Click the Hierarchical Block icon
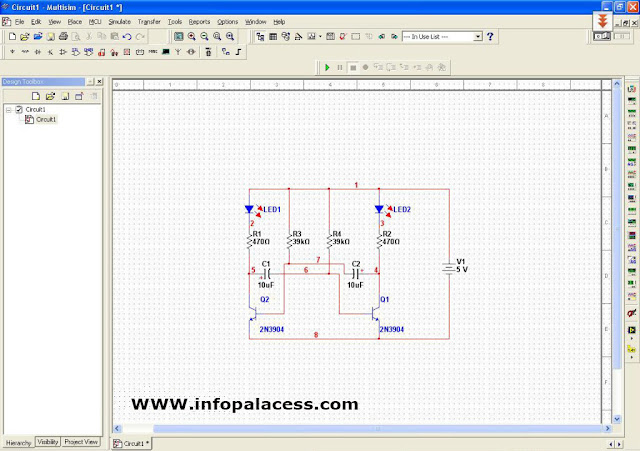The height and width of the screenshot is (451, 640). click(x=225, y=52)
